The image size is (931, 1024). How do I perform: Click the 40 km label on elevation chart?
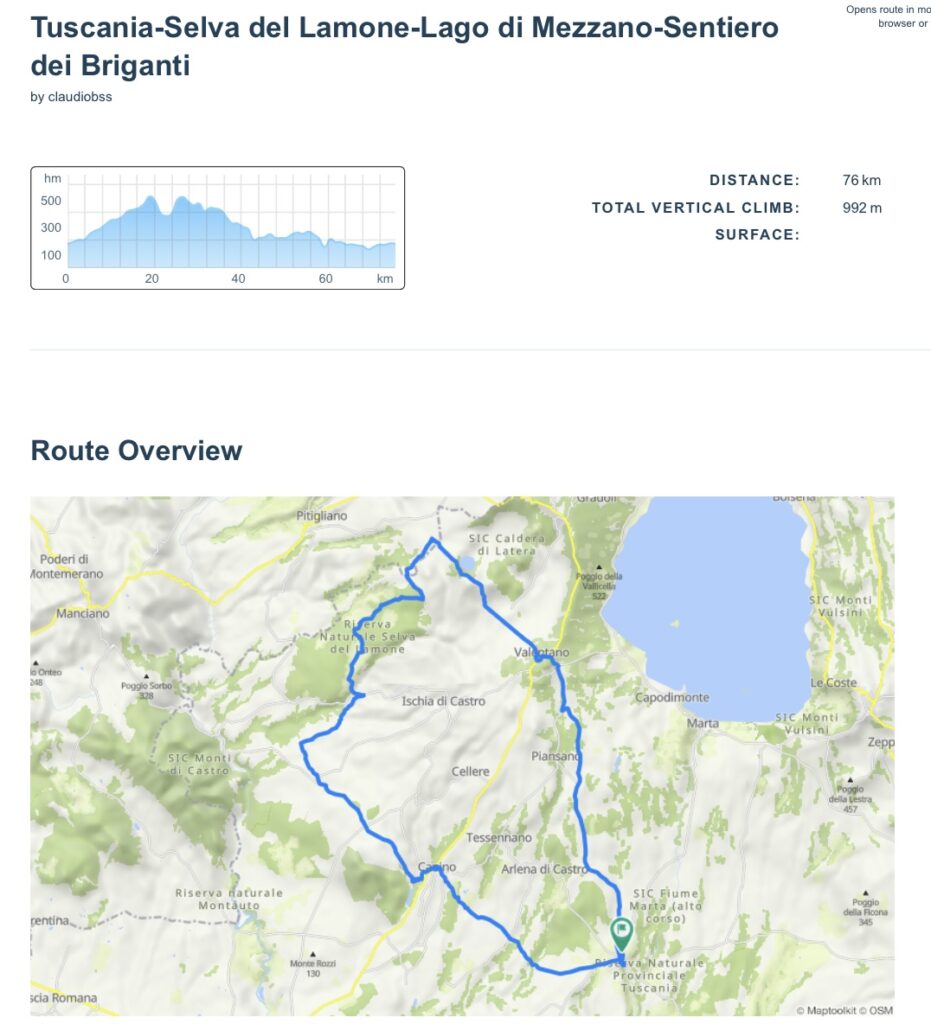click(238, 279)
